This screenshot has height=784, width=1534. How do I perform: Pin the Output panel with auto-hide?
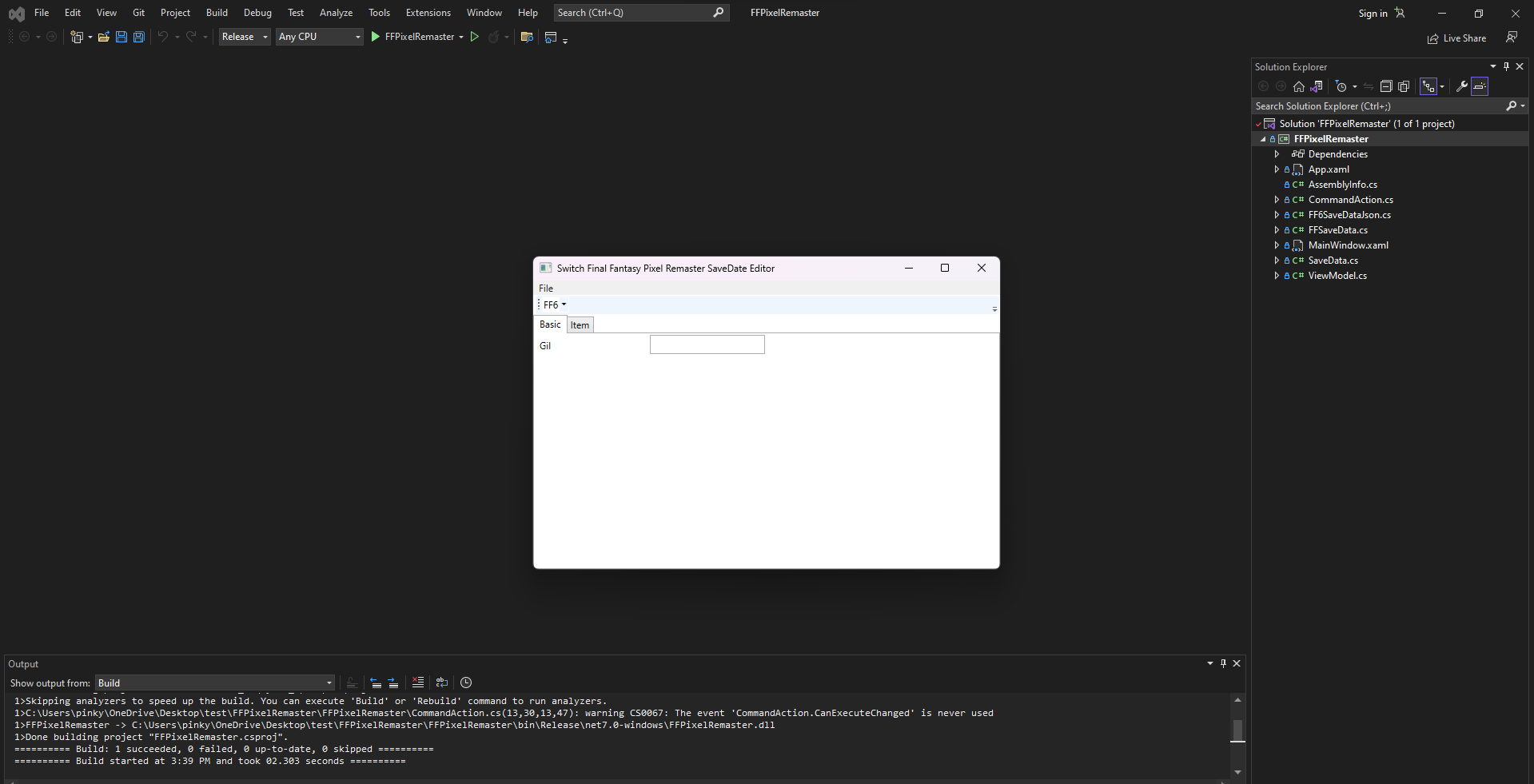1223,663
